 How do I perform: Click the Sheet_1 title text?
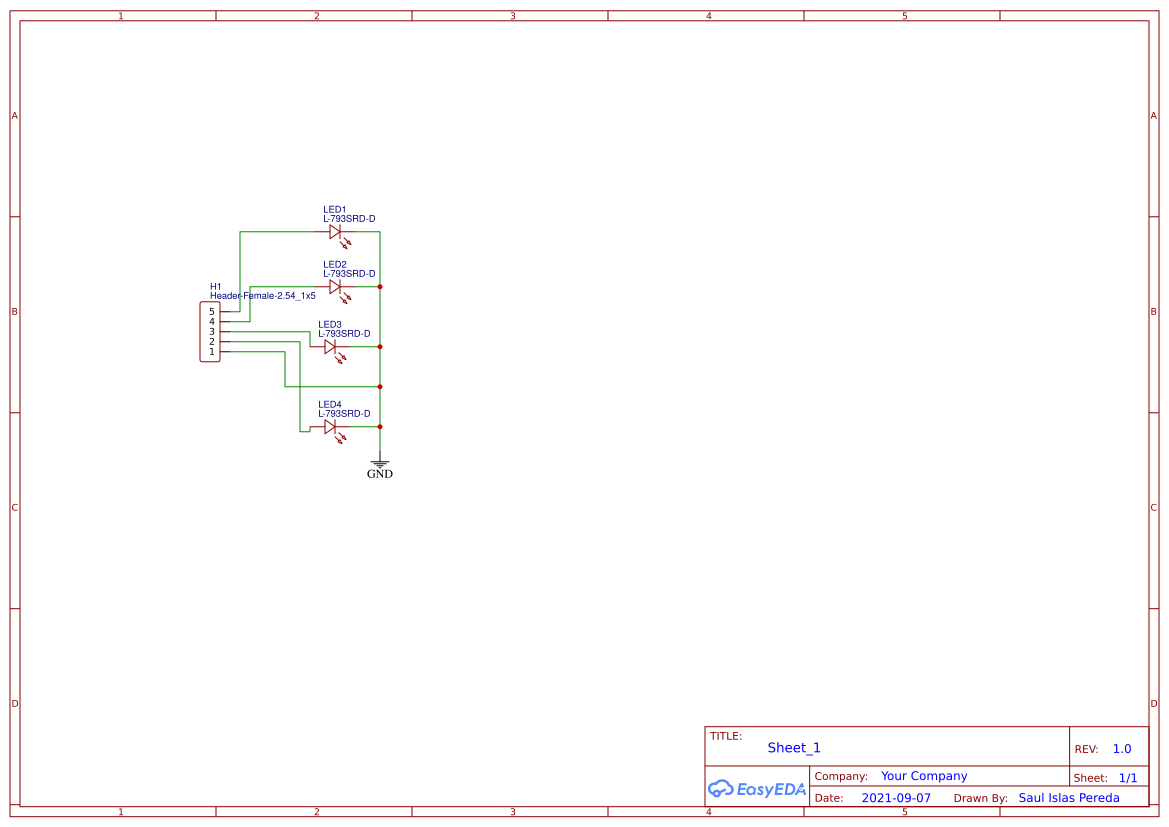coord(793,747)
